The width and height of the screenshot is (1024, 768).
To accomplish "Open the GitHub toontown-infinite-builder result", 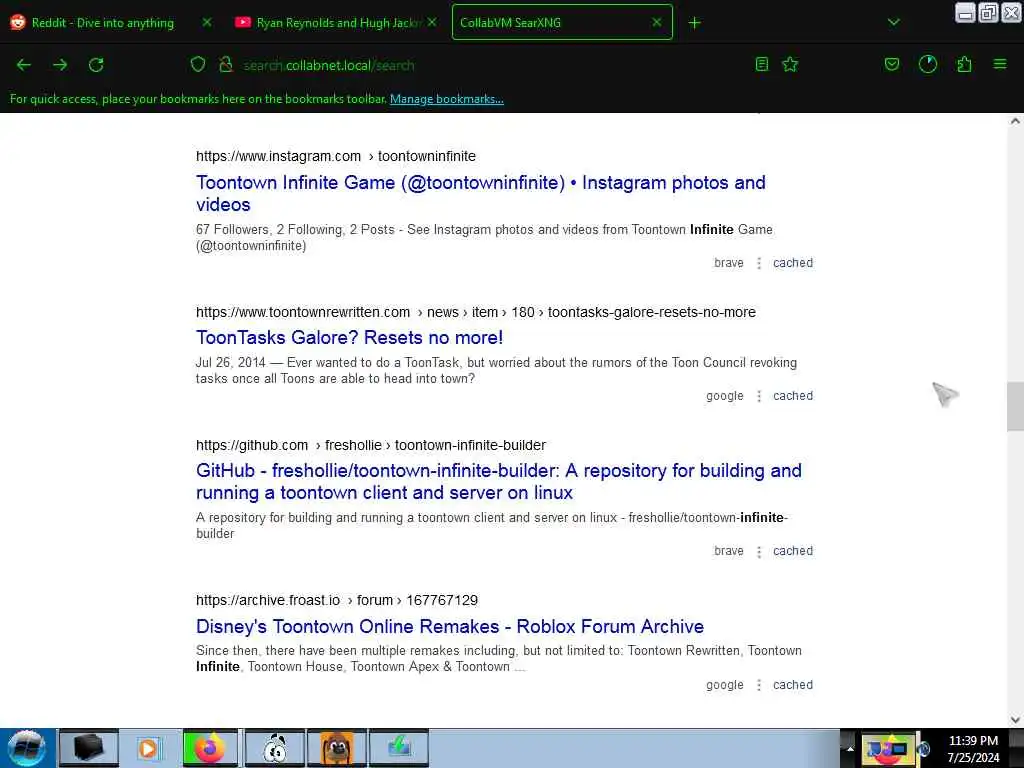I will [498, 481].
